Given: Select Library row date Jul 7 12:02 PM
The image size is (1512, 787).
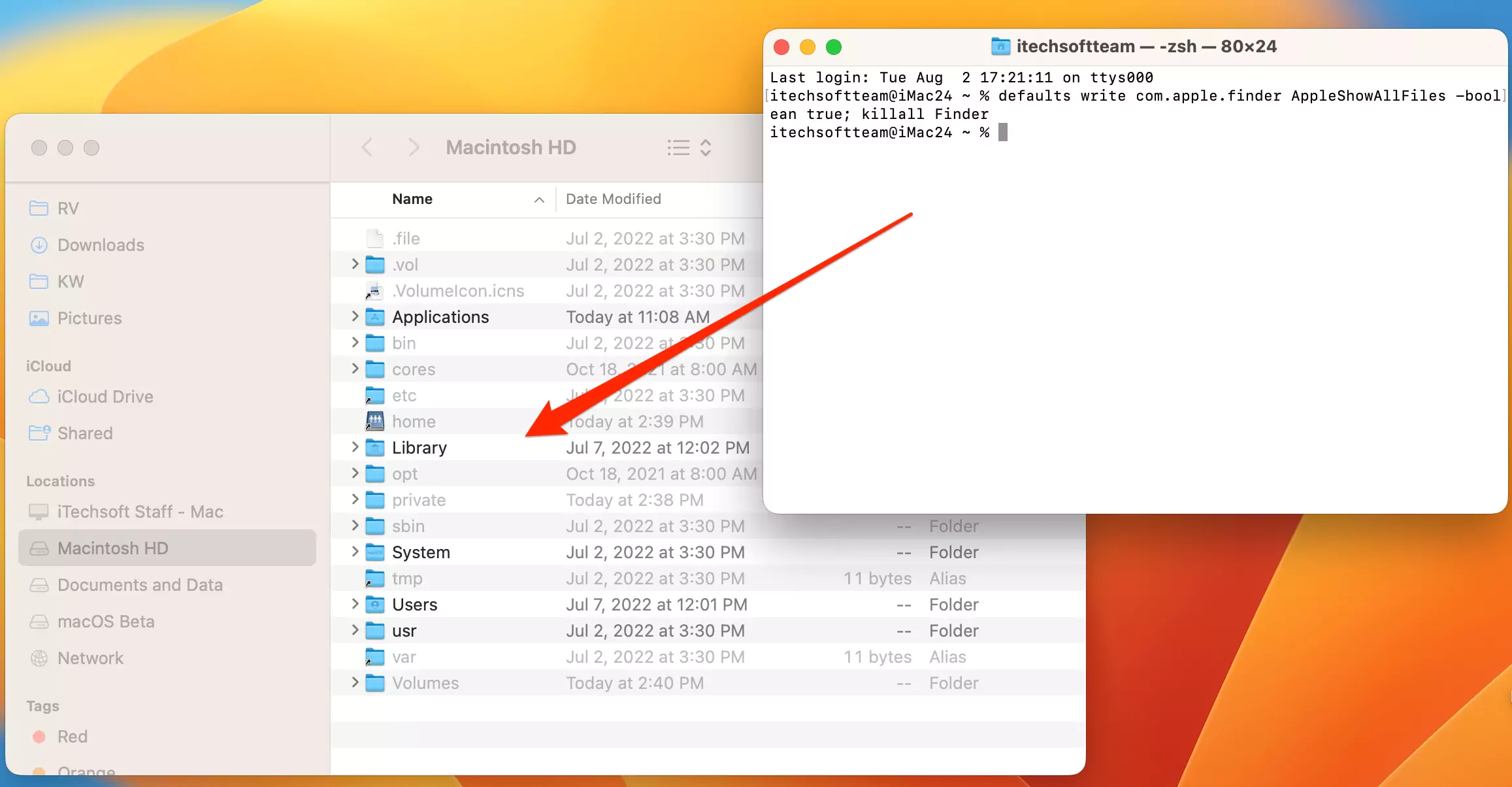Looking at the screenshot, I should click(x=658, y=448).
